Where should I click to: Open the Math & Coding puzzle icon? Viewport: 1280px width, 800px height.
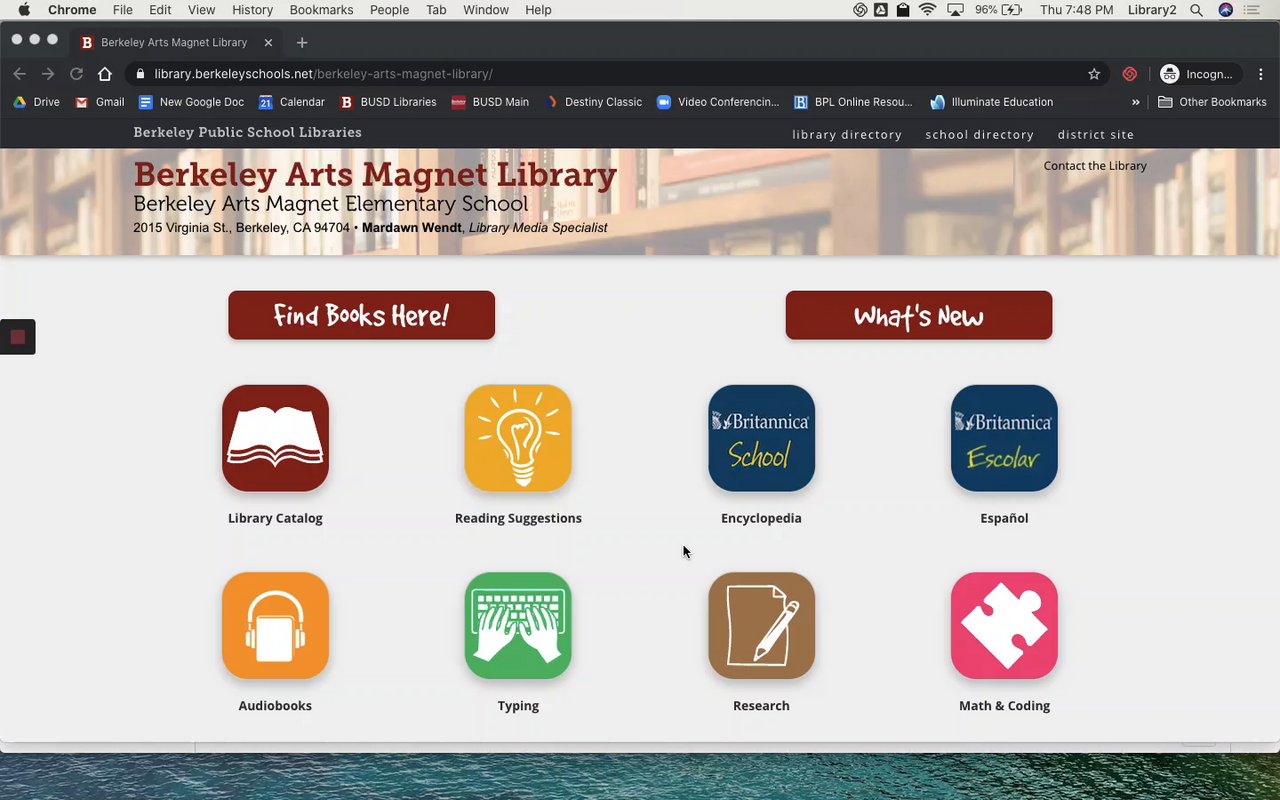click(1004, 625)
